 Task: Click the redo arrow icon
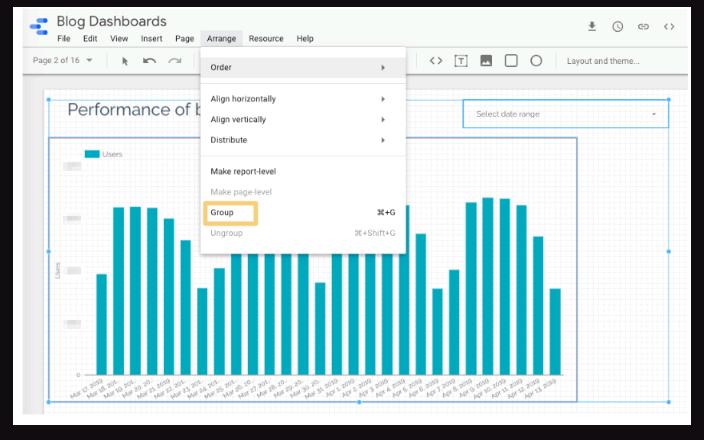(x=175, y=61)
